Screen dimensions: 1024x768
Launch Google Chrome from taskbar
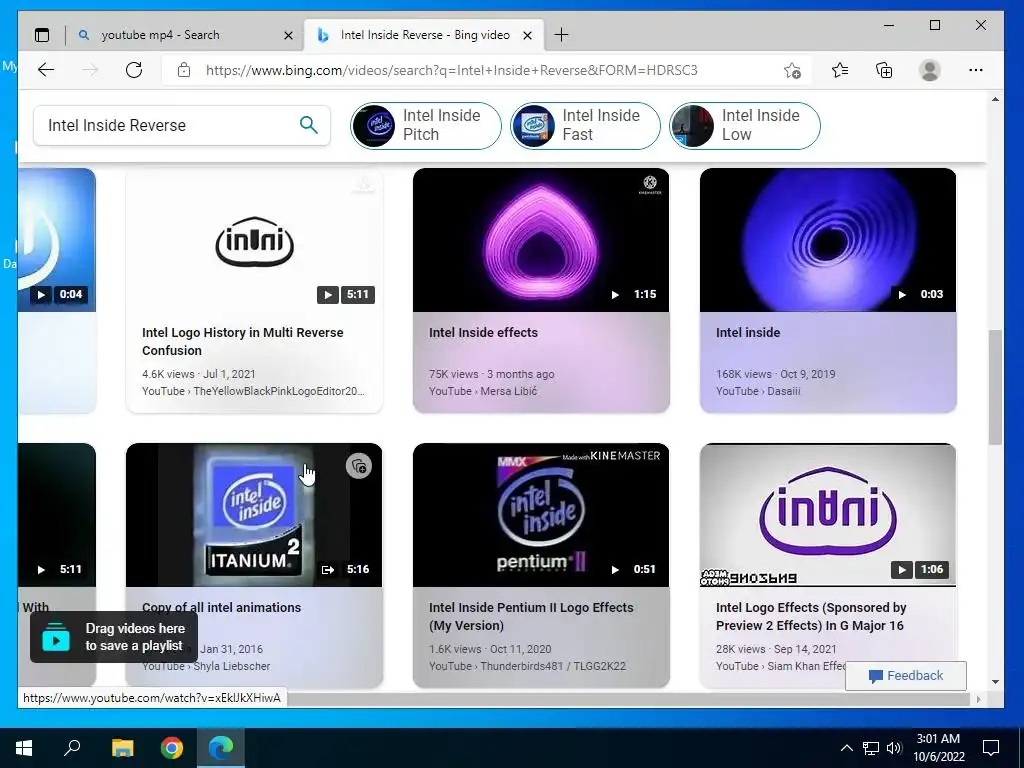(x=172, y=748)
